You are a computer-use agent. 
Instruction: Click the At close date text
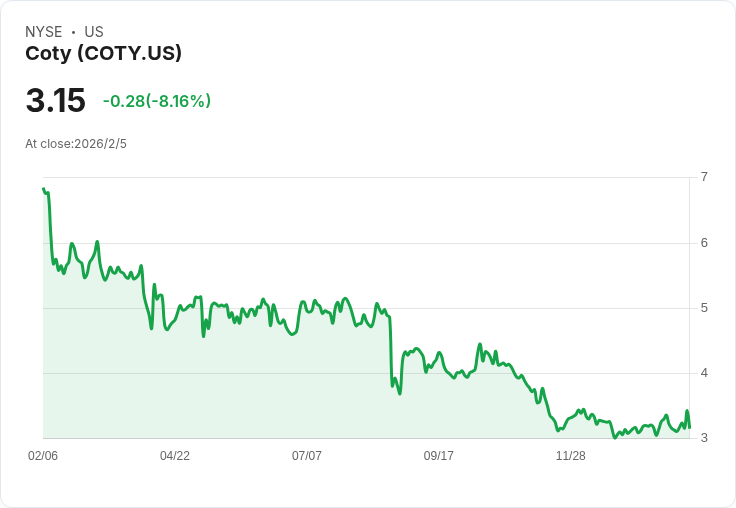[76, 144]
